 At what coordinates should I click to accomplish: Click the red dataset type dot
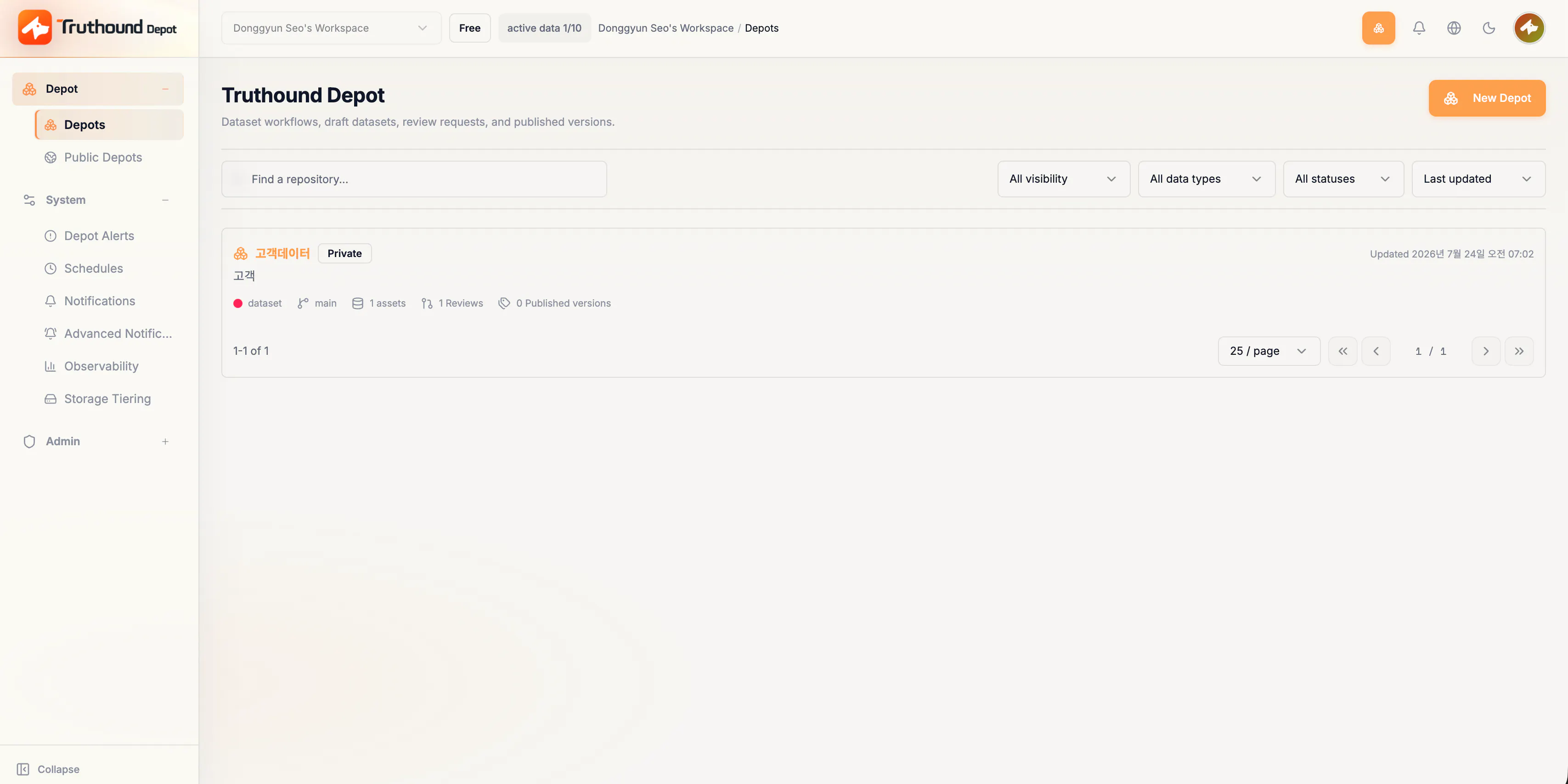[238, 303]
